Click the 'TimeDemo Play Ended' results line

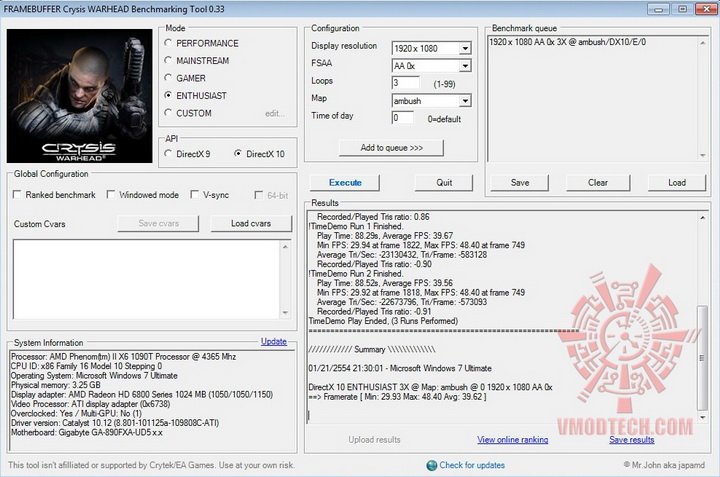point(383,321)
